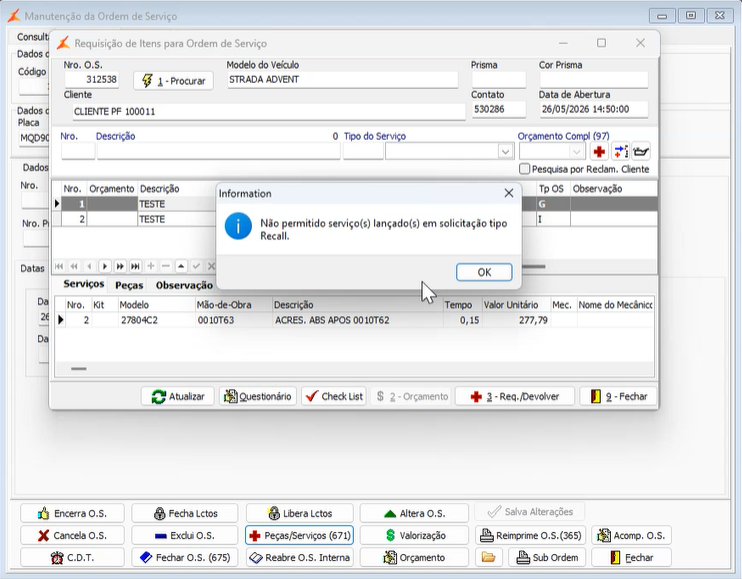Click Exclui O.S. button
The image size is (742, 579).
(185, 535)
